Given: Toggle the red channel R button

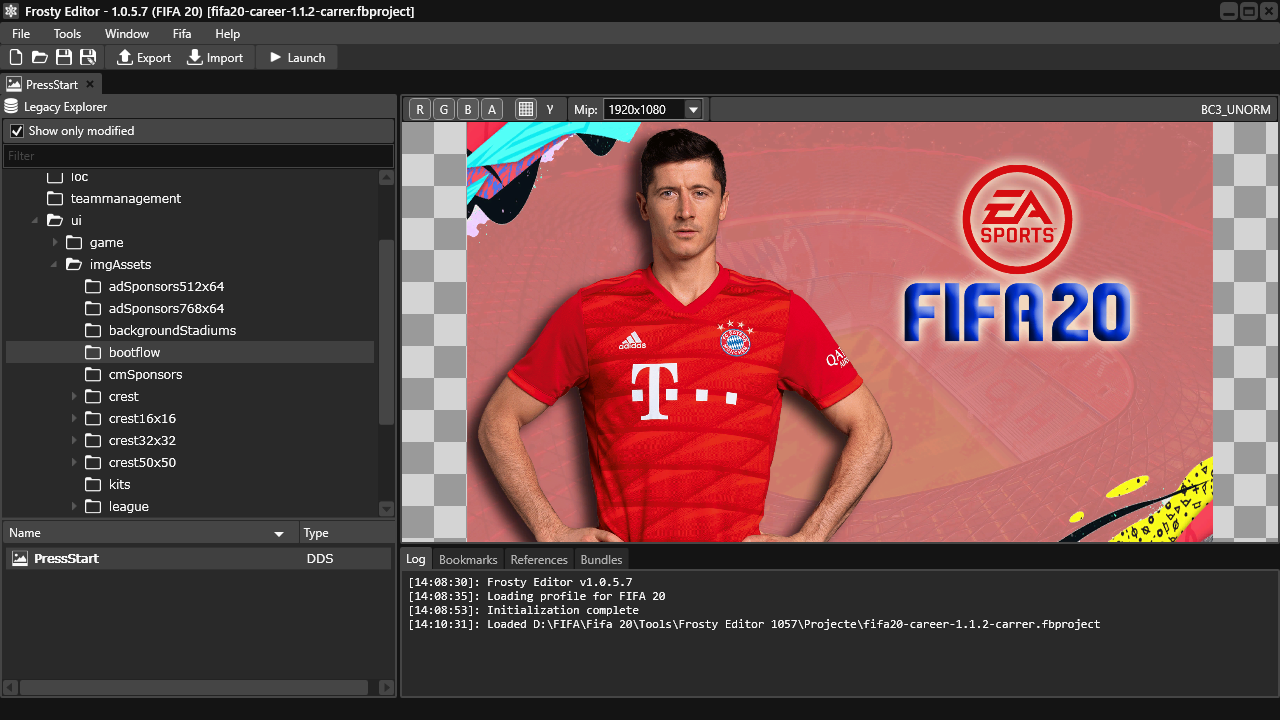Looking at the screenshot, I should click(420, 109).
